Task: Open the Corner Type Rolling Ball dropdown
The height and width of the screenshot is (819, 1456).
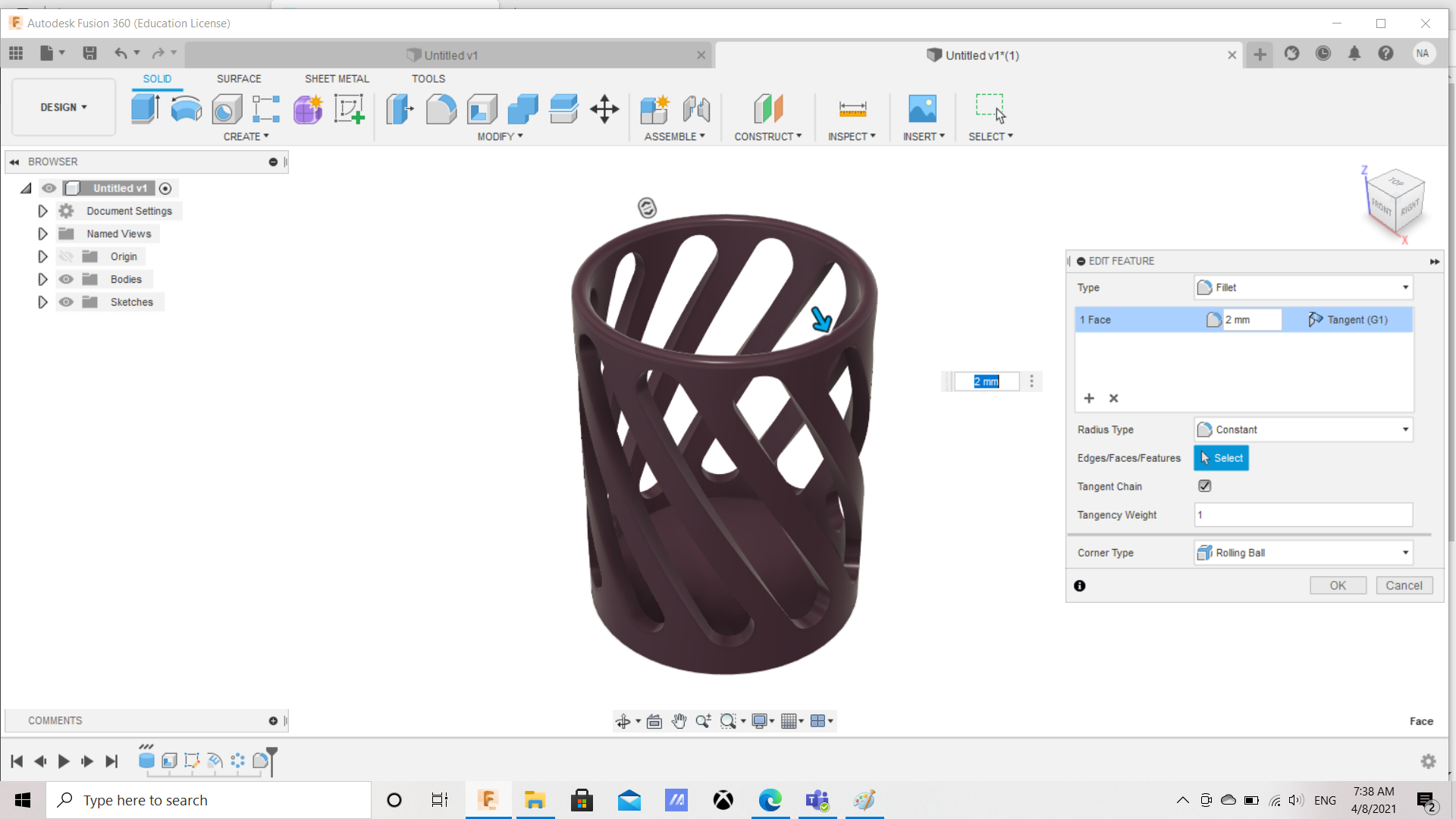Action: (1303, 553)
